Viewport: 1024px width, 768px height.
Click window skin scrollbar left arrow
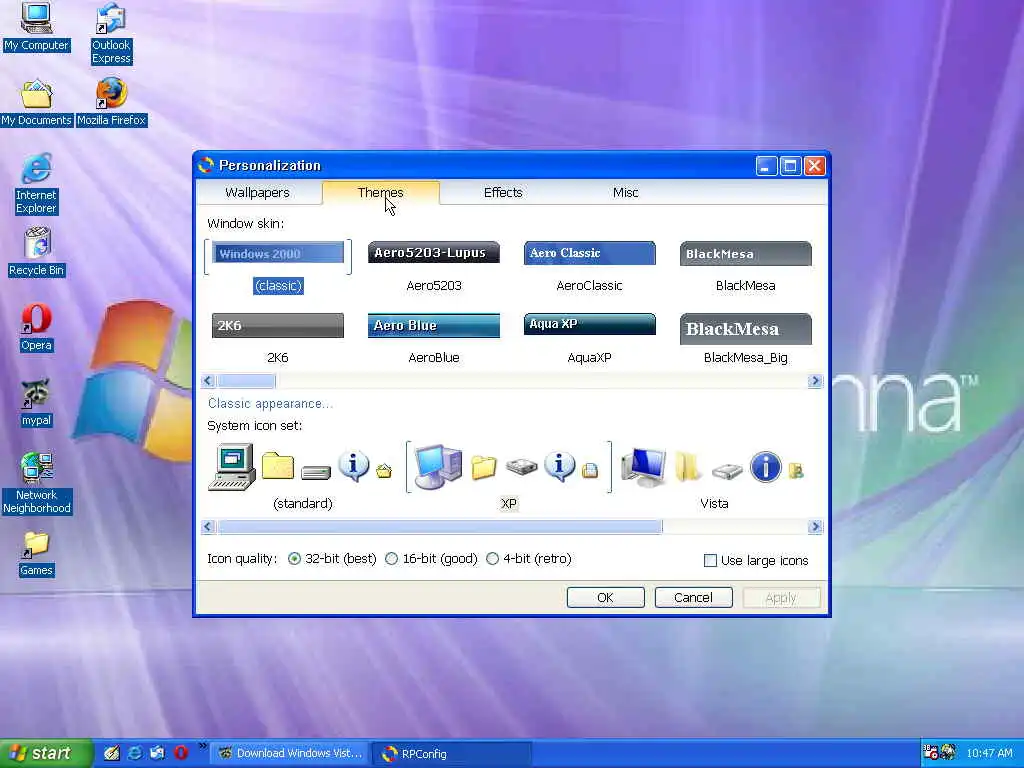[x=208, y=381]
